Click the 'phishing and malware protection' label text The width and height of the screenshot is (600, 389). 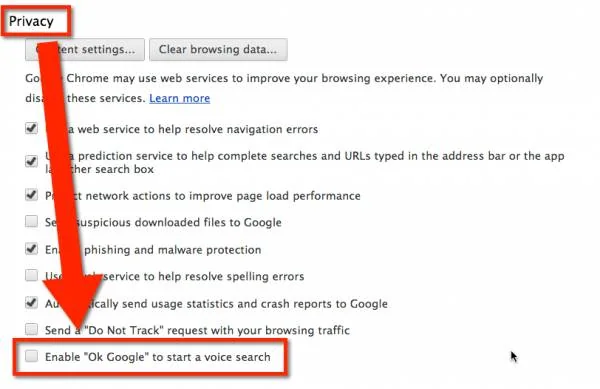point(173,250)
